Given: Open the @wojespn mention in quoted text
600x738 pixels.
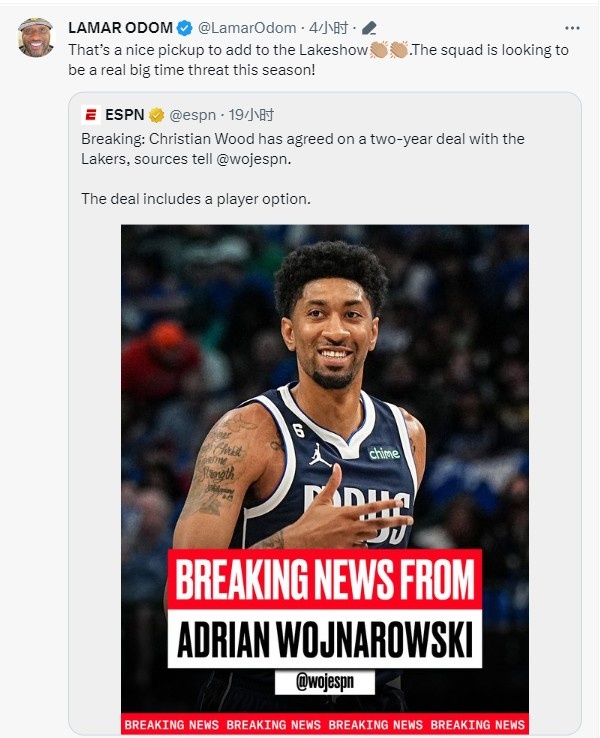Looking at the screenshot, I should (252, 159).
